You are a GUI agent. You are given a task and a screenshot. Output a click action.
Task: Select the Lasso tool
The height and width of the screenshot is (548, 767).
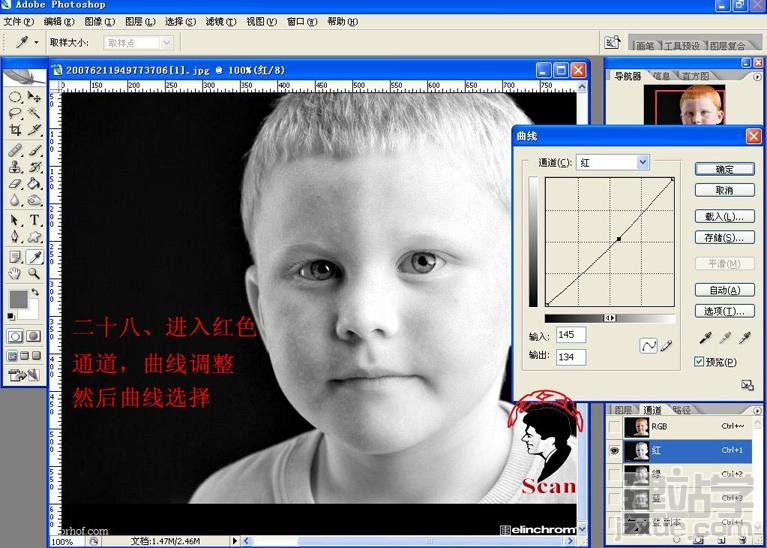(15, 114)
